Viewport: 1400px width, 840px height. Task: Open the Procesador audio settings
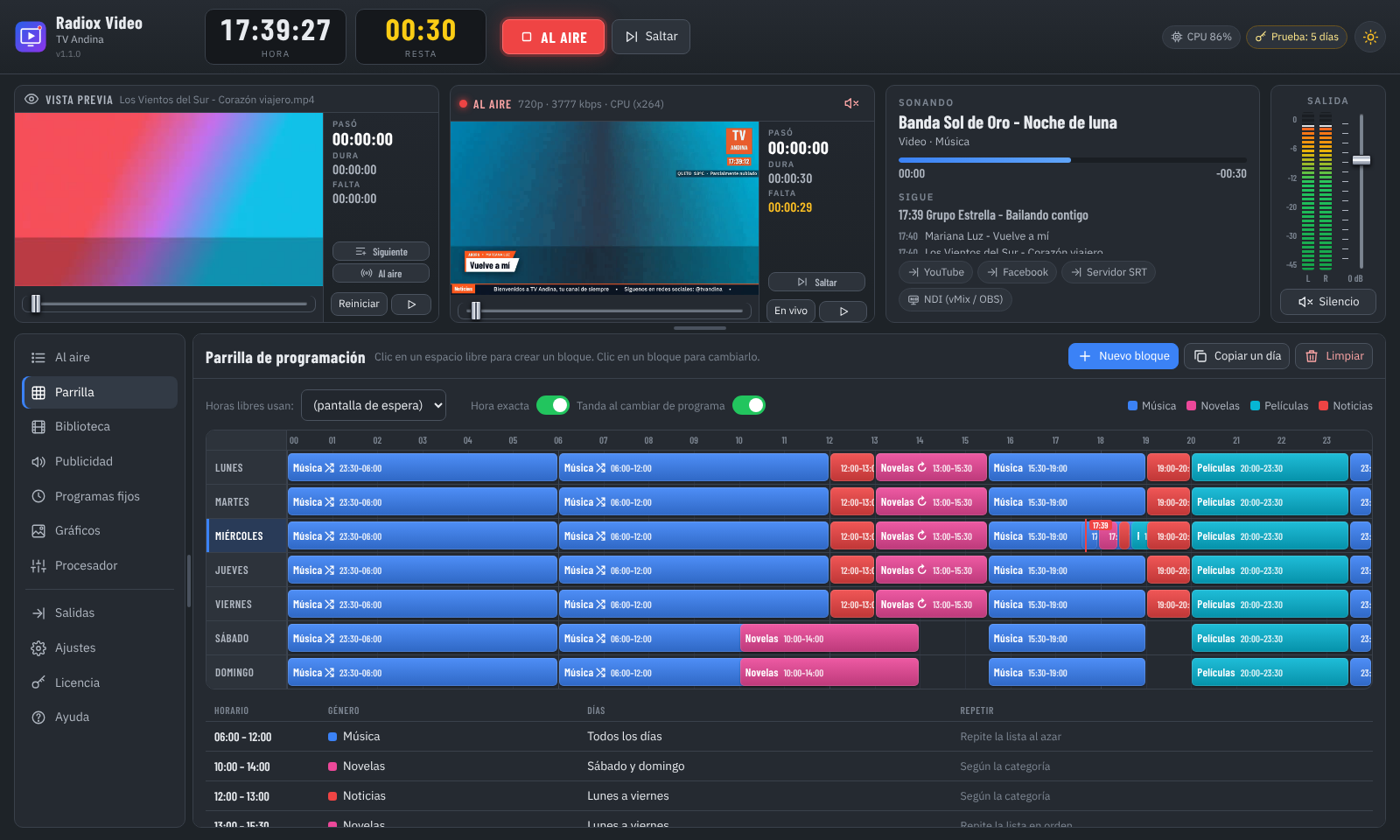pyautogui.click(x=100, y=565)
